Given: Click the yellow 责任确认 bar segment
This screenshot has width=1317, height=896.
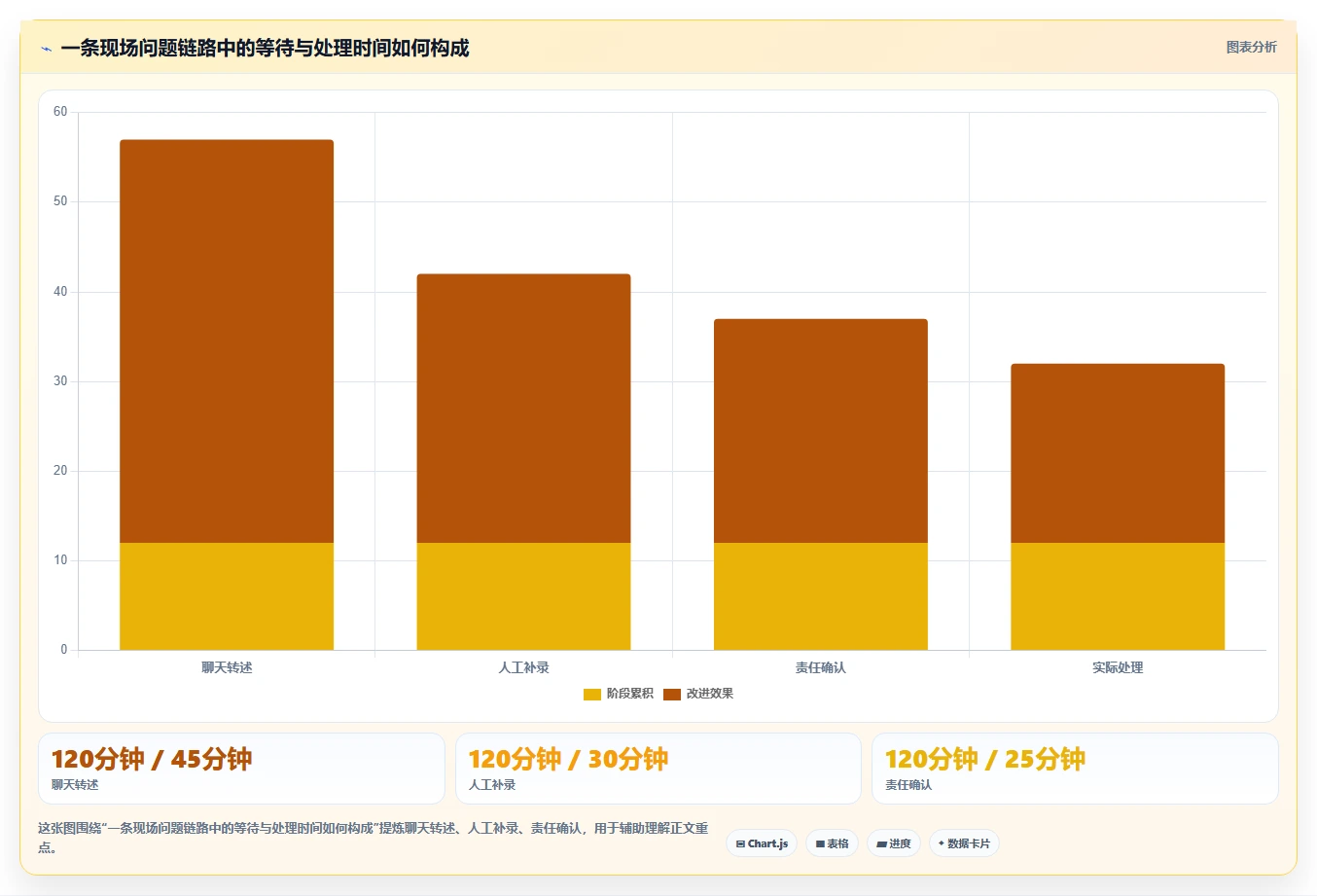Looking at the screenshot, I should (x=821, y=596).
